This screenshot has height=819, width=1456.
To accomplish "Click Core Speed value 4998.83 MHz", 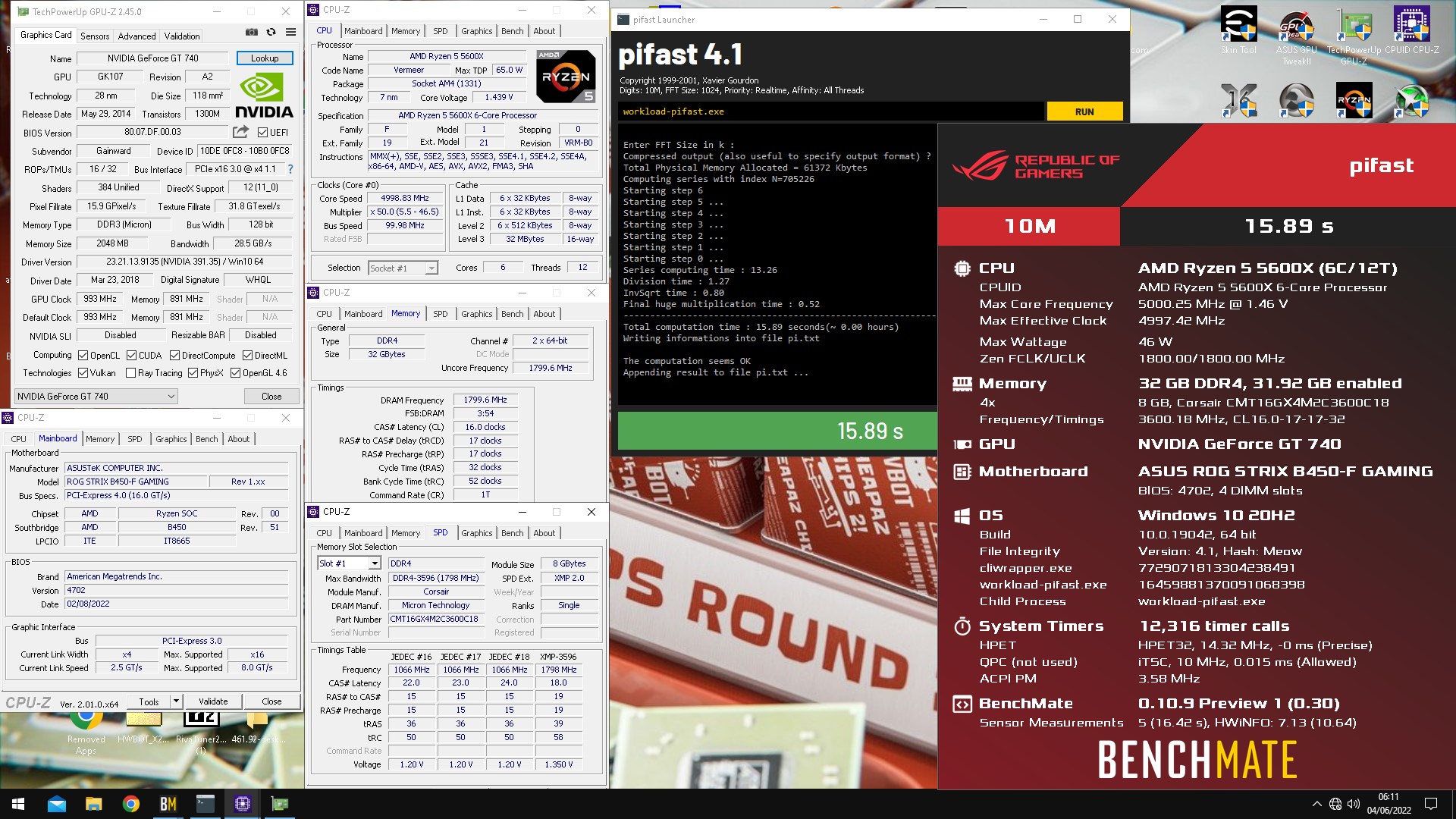I will tap(405, 198).
